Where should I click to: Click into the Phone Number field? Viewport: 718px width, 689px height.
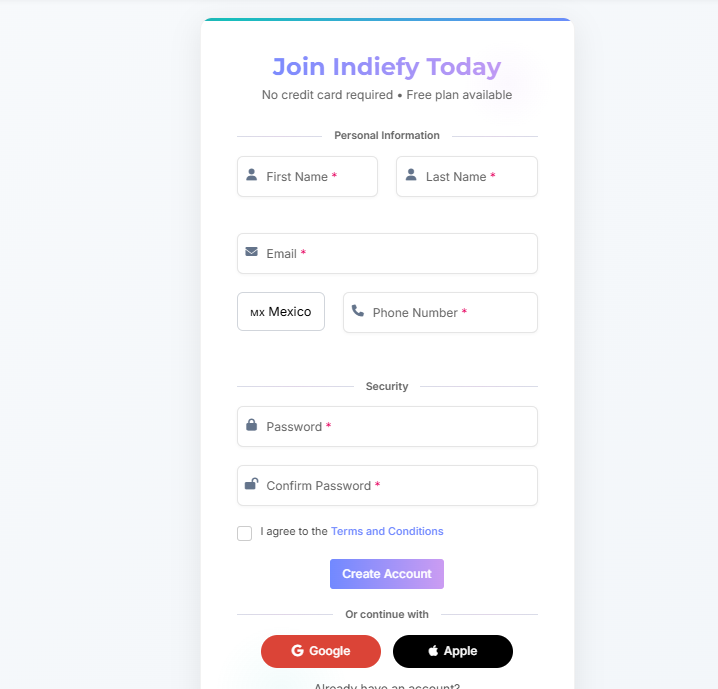(x=450, y=313)
